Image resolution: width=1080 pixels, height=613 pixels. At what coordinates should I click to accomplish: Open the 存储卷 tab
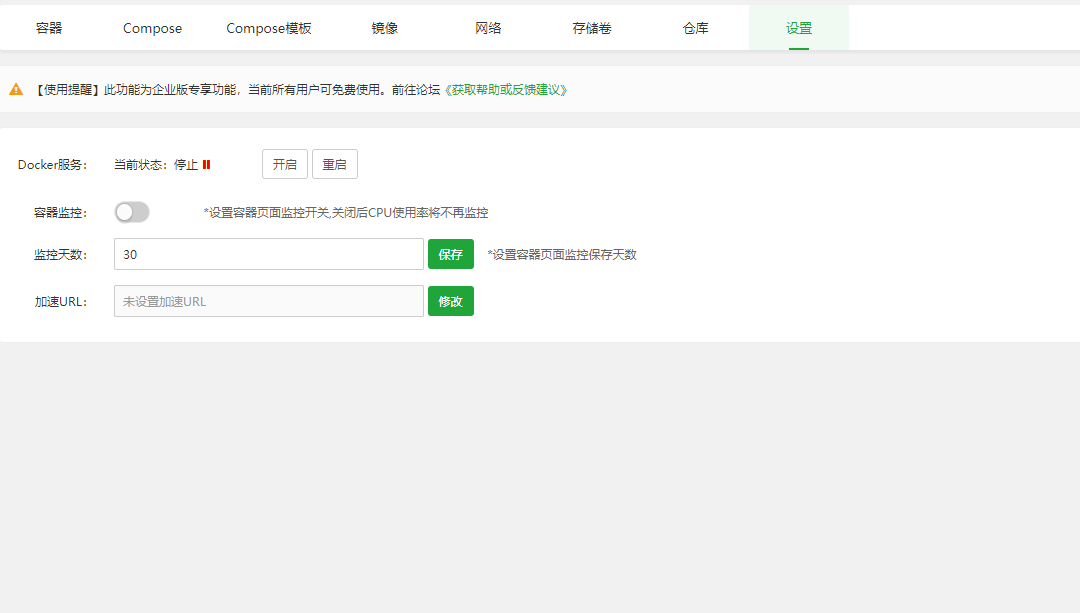(x=592, y=28)
